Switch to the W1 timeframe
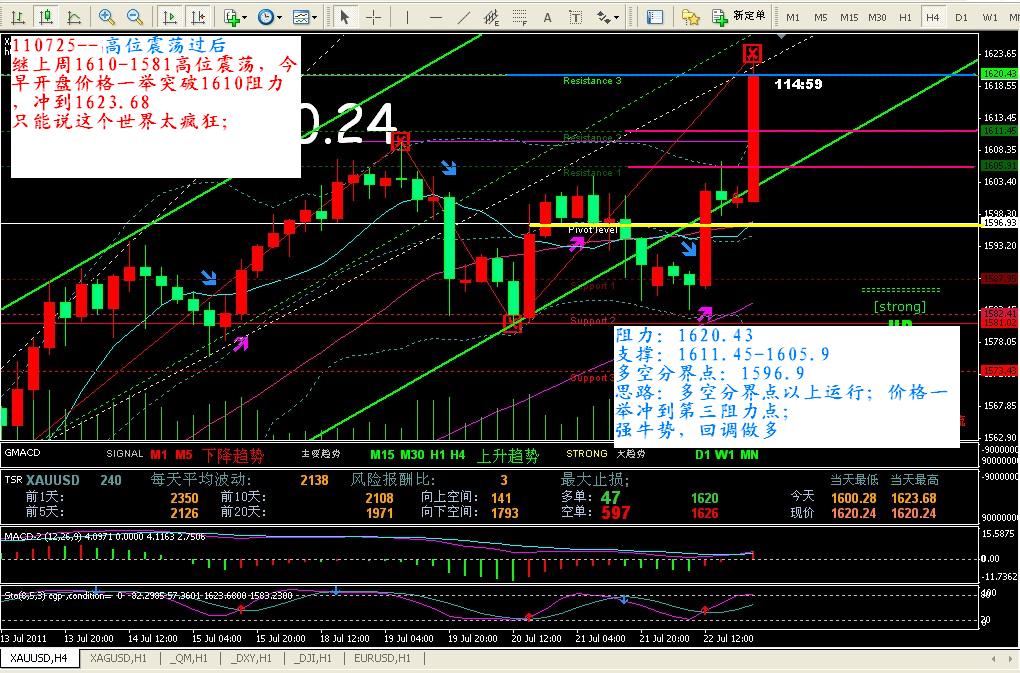The image size is (1020, 673). (989, 17)
